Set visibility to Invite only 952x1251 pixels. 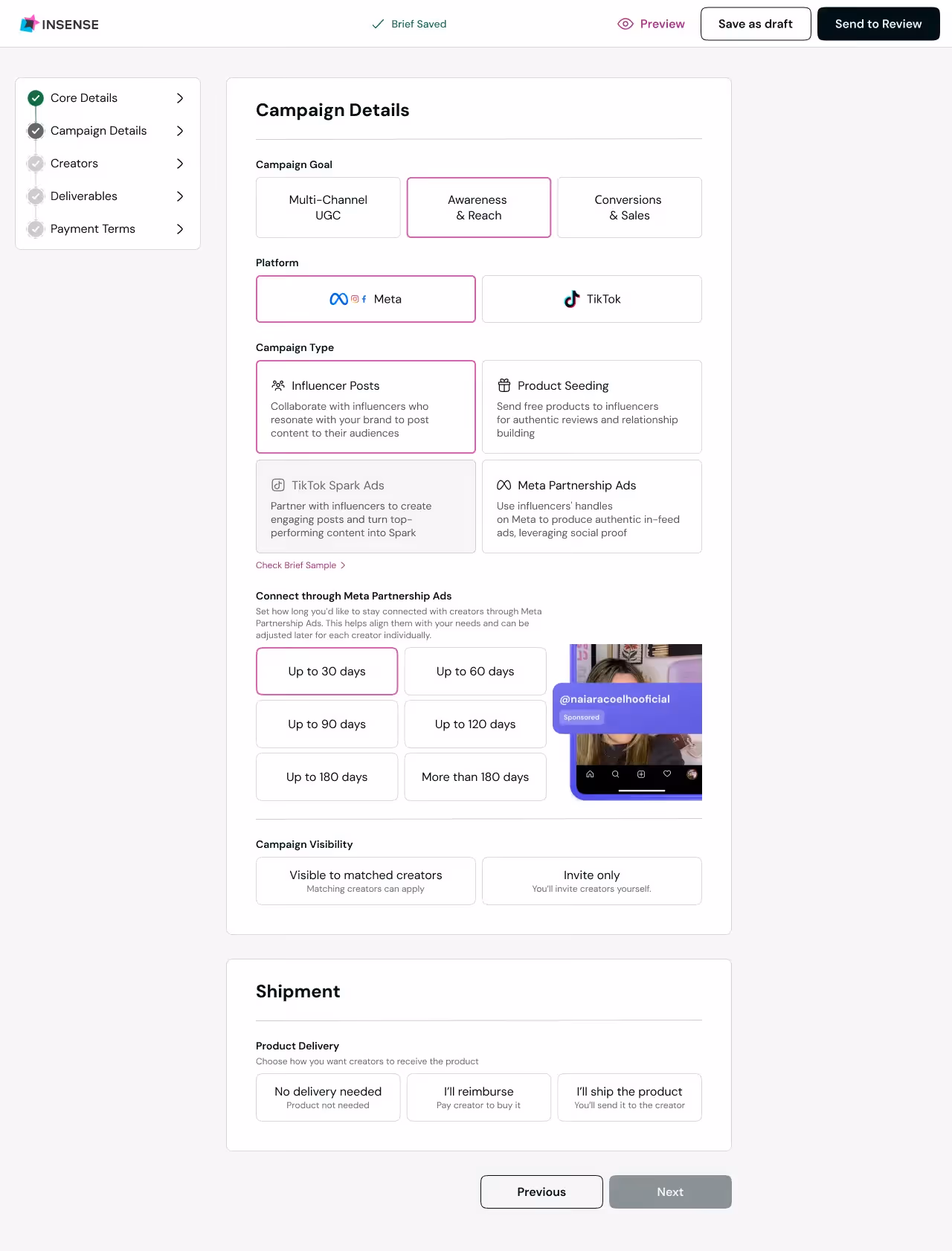(x=592, y=881)
